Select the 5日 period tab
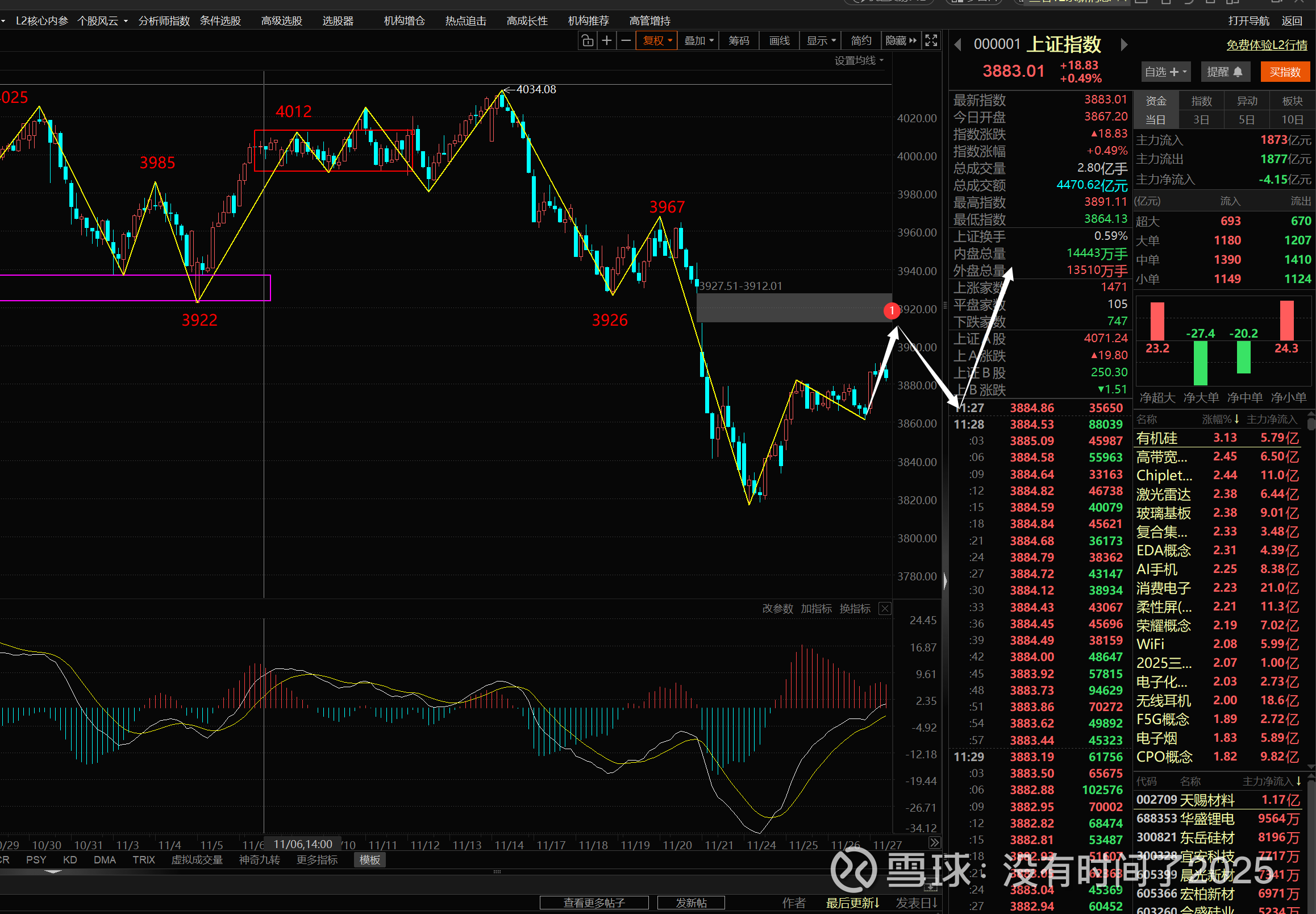 1246,121
